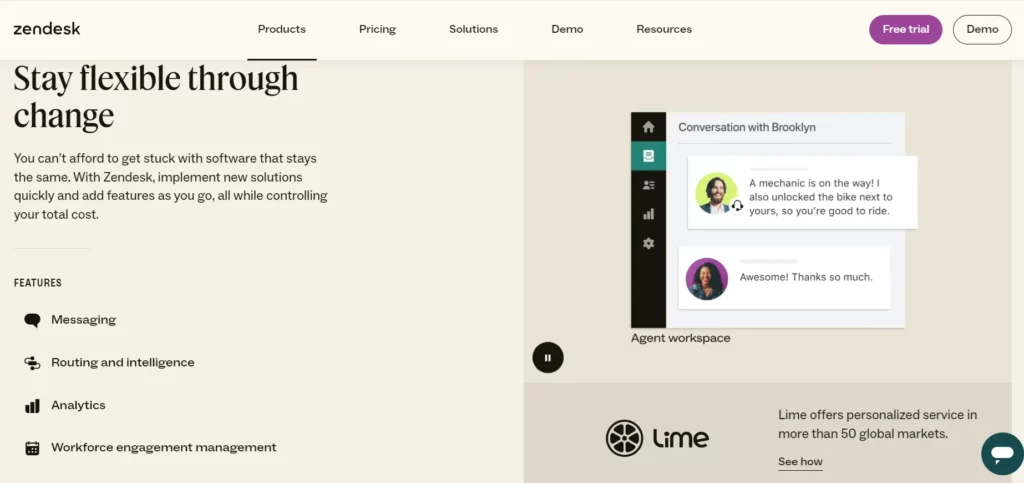Pause the agent workspace animation

548,358
